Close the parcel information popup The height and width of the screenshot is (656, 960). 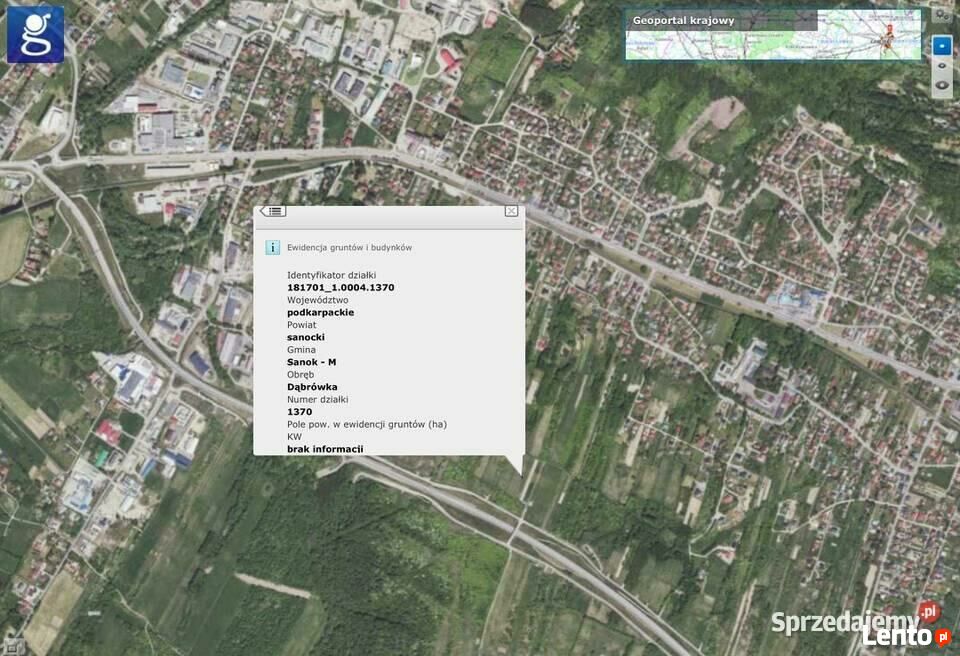click(x=511, y=211)
